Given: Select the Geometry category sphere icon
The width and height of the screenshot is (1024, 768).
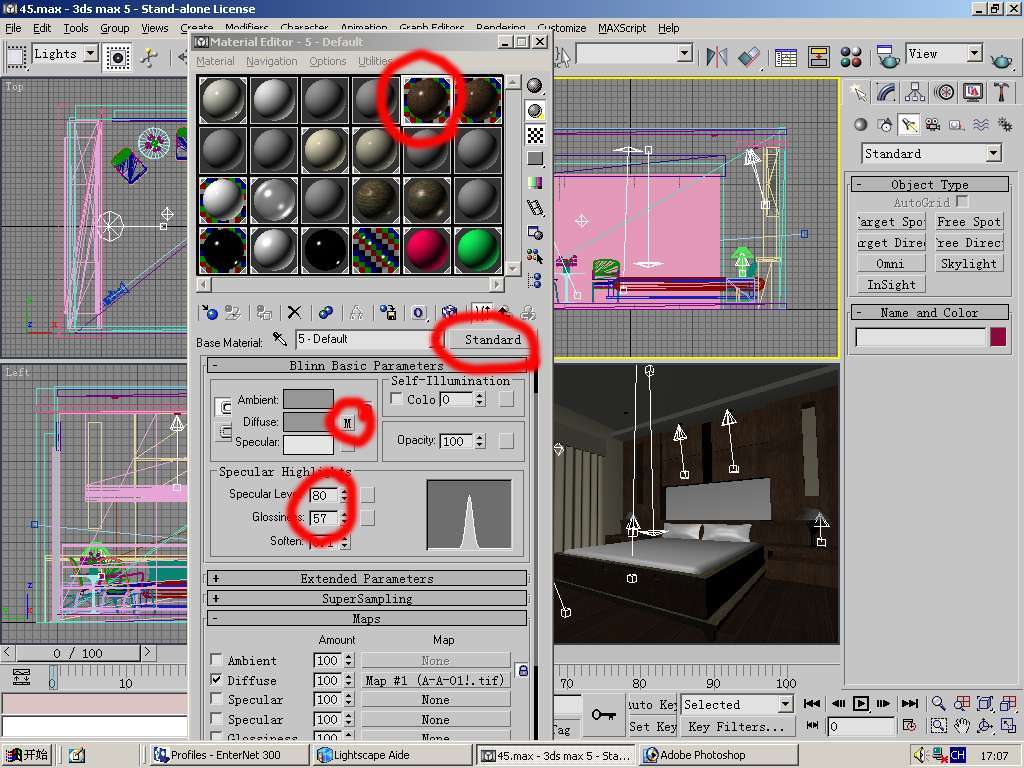Looking at the screenshot, I should pyautogui.click(x=861, y=124).
